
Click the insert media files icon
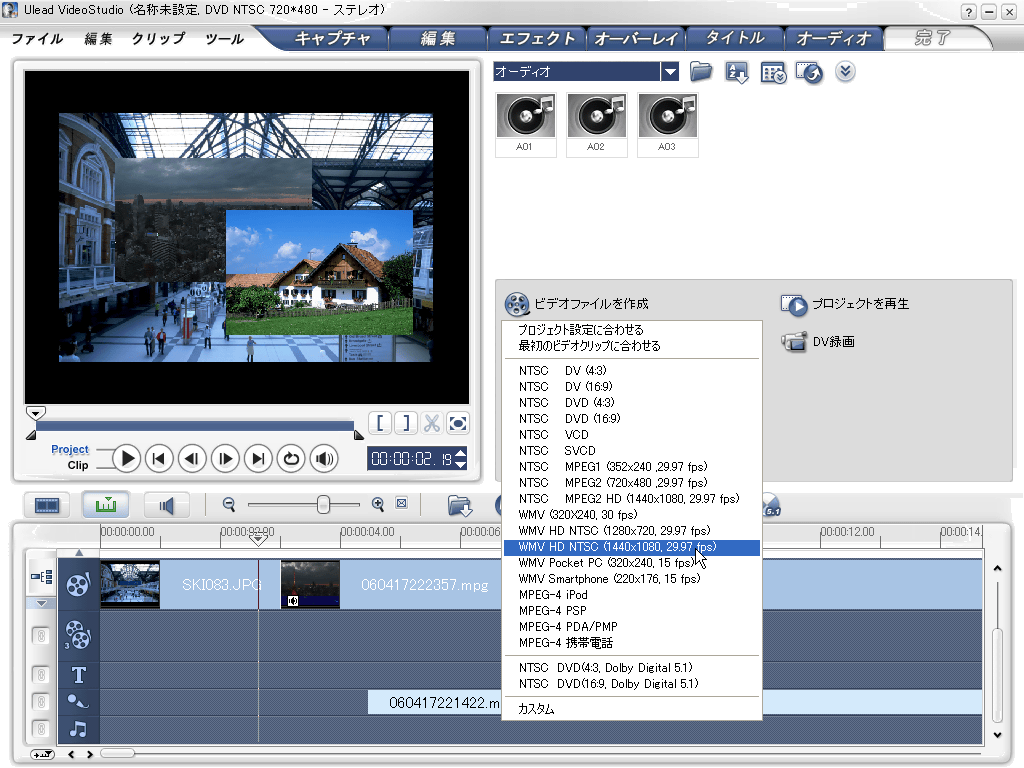coord(460,505)
